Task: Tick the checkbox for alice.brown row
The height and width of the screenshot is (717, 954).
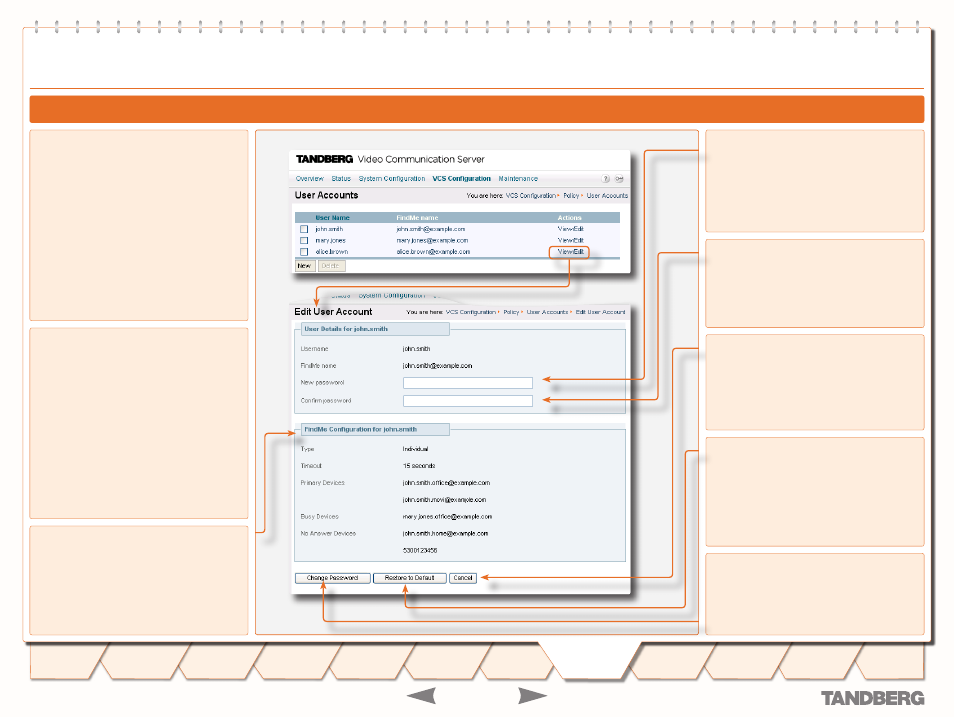Action: 304,251
